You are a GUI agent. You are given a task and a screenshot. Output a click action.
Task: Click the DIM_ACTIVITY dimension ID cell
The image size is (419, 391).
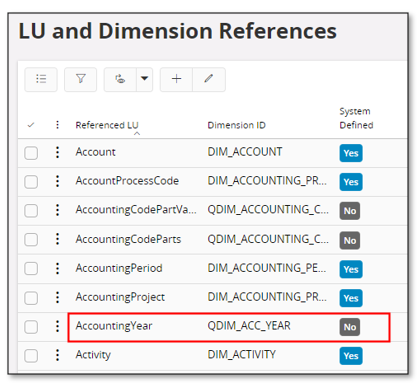click(x=242, y=354)
